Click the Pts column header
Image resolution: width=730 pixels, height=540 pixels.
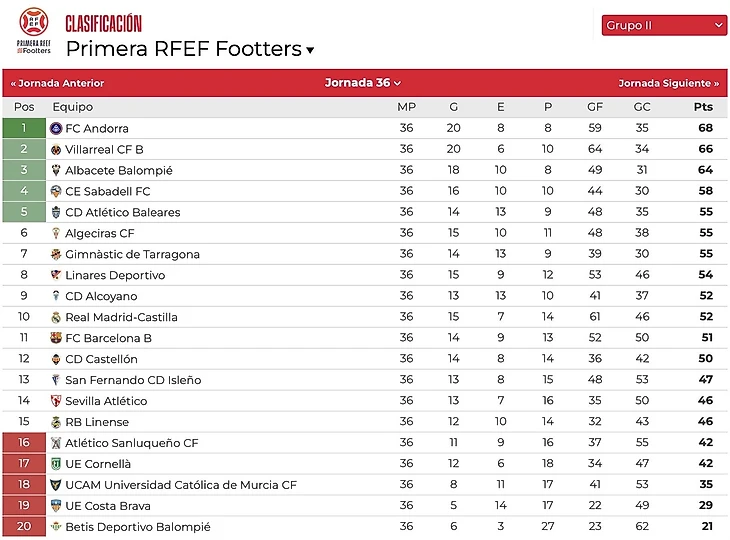pyautogui.click(x=703, y=107)
